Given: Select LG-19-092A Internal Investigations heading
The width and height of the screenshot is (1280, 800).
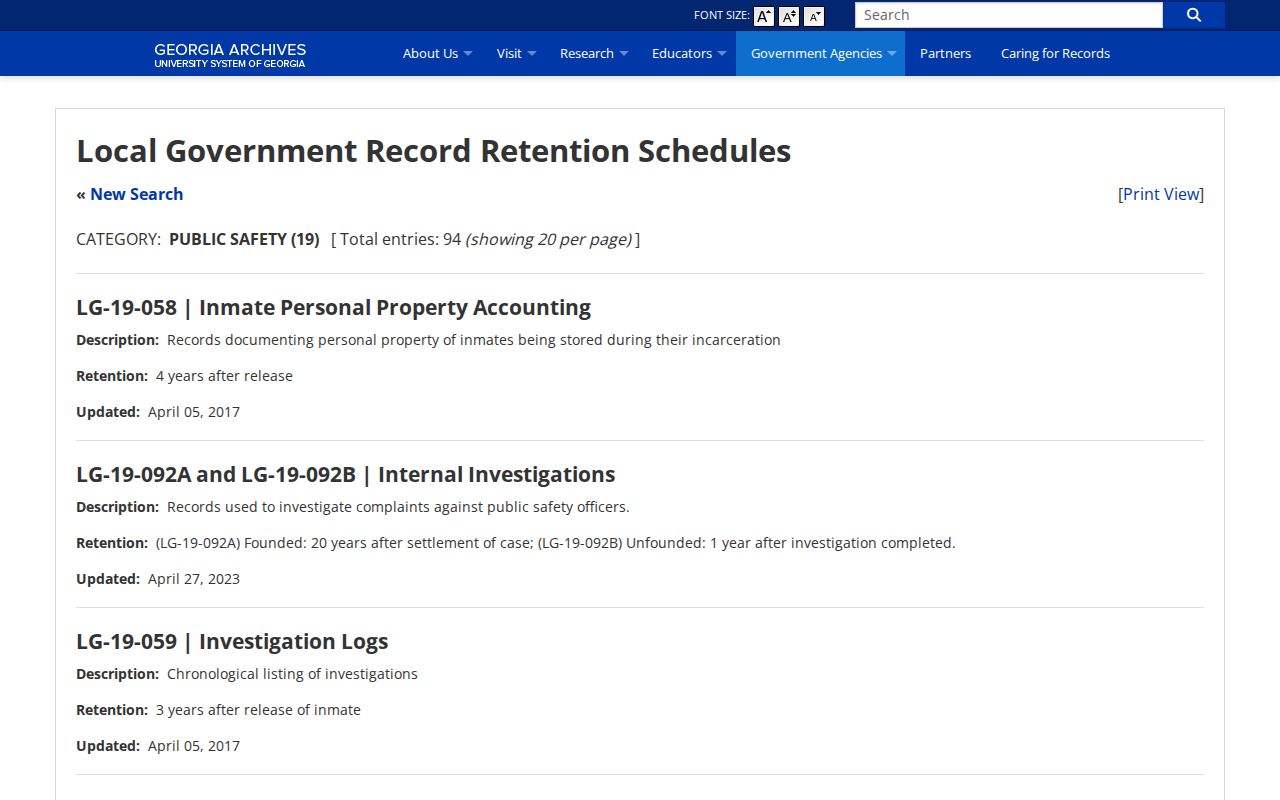Looking at the screenshot, I should (345, 474).
